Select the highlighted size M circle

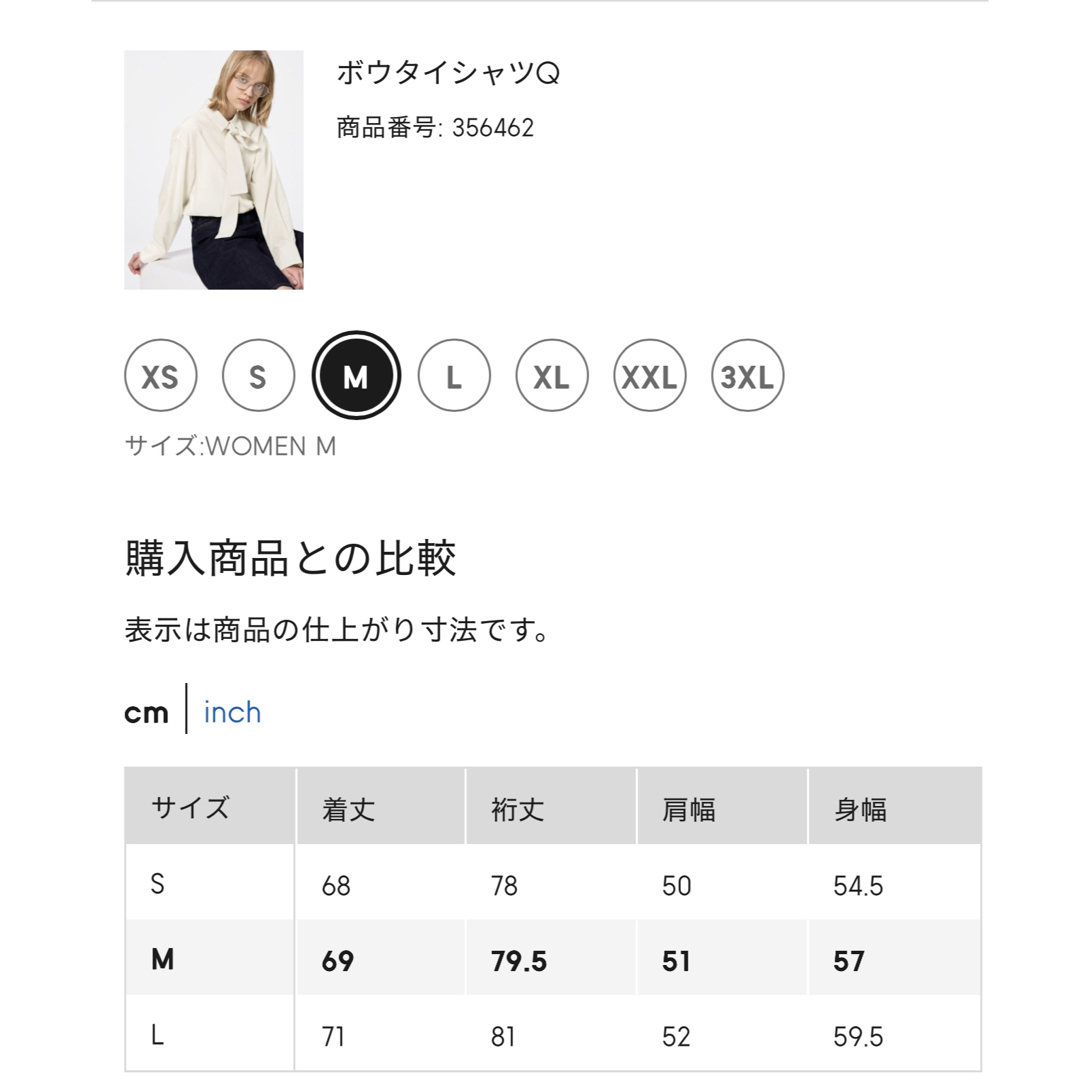[x=356, y=375]
